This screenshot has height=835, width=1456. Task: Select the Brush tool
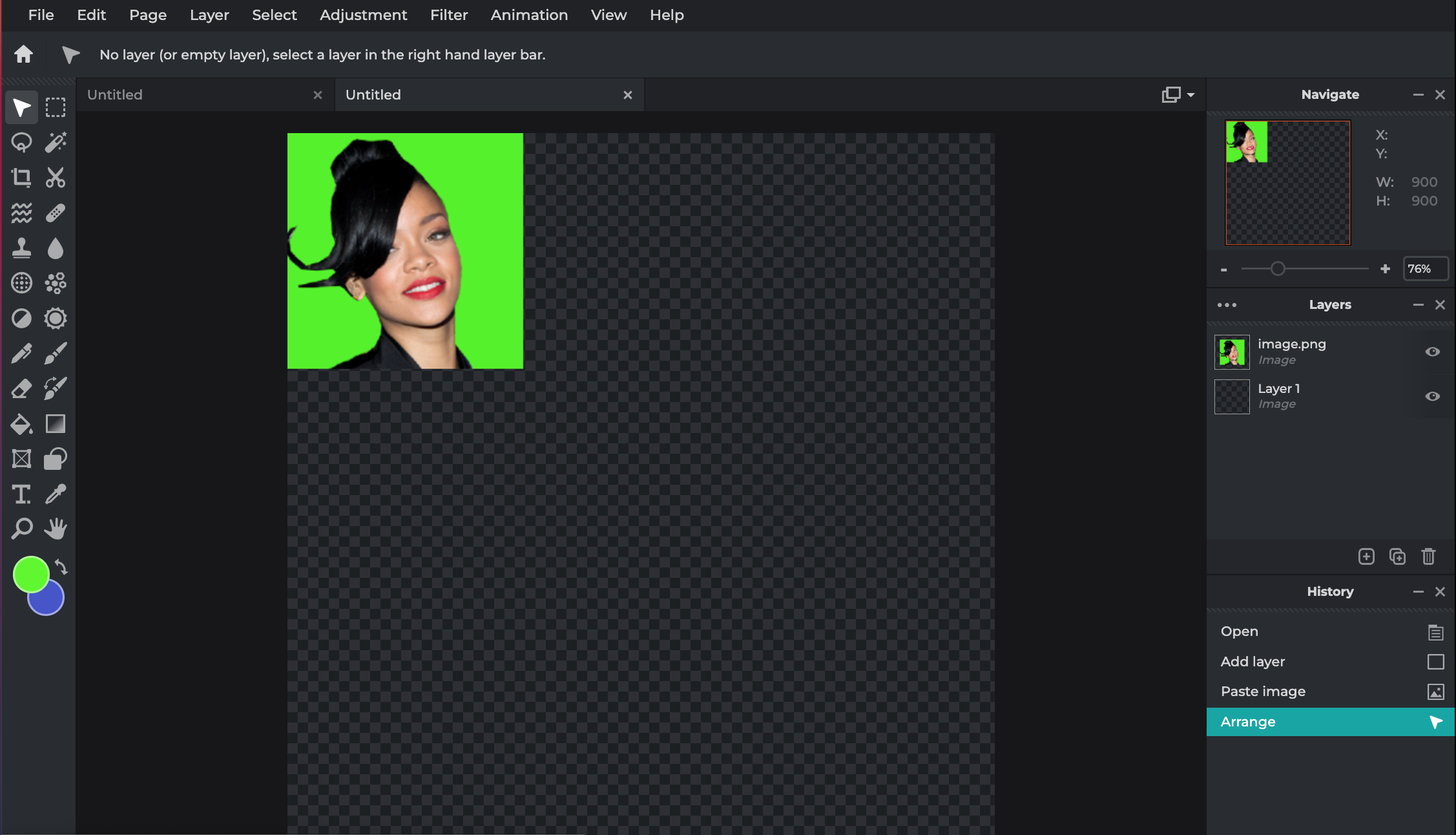pos(56,354)
